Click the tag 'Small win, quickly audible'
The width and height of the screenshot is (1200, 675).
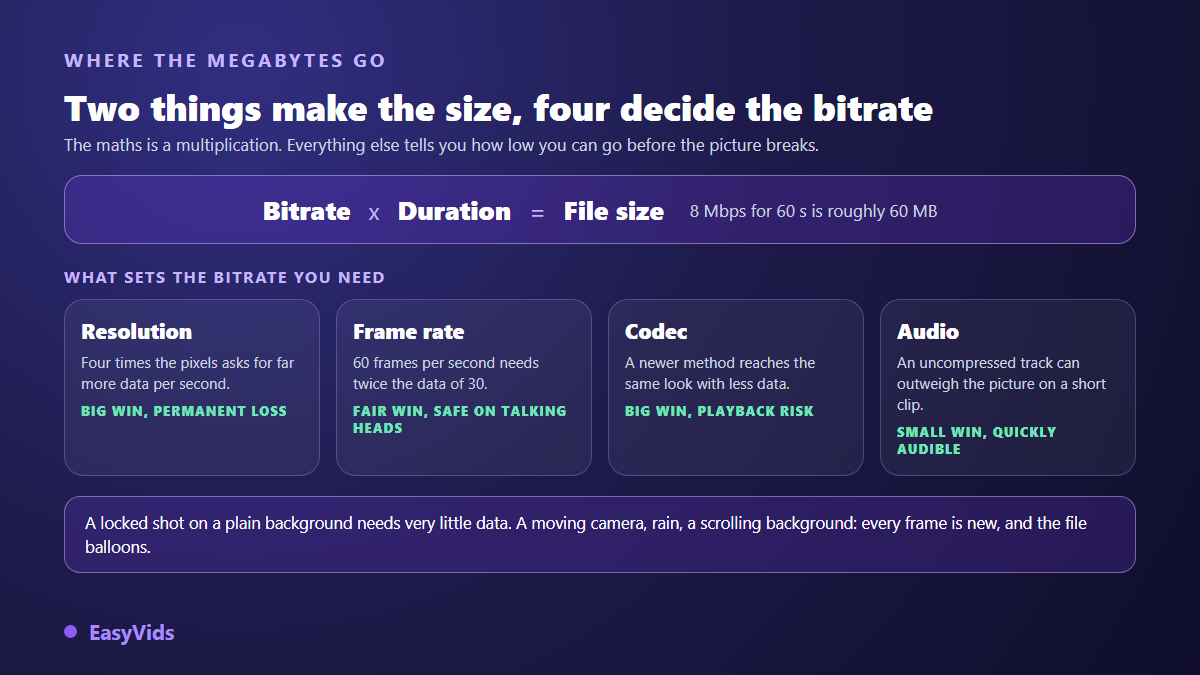tap(977, 440)
